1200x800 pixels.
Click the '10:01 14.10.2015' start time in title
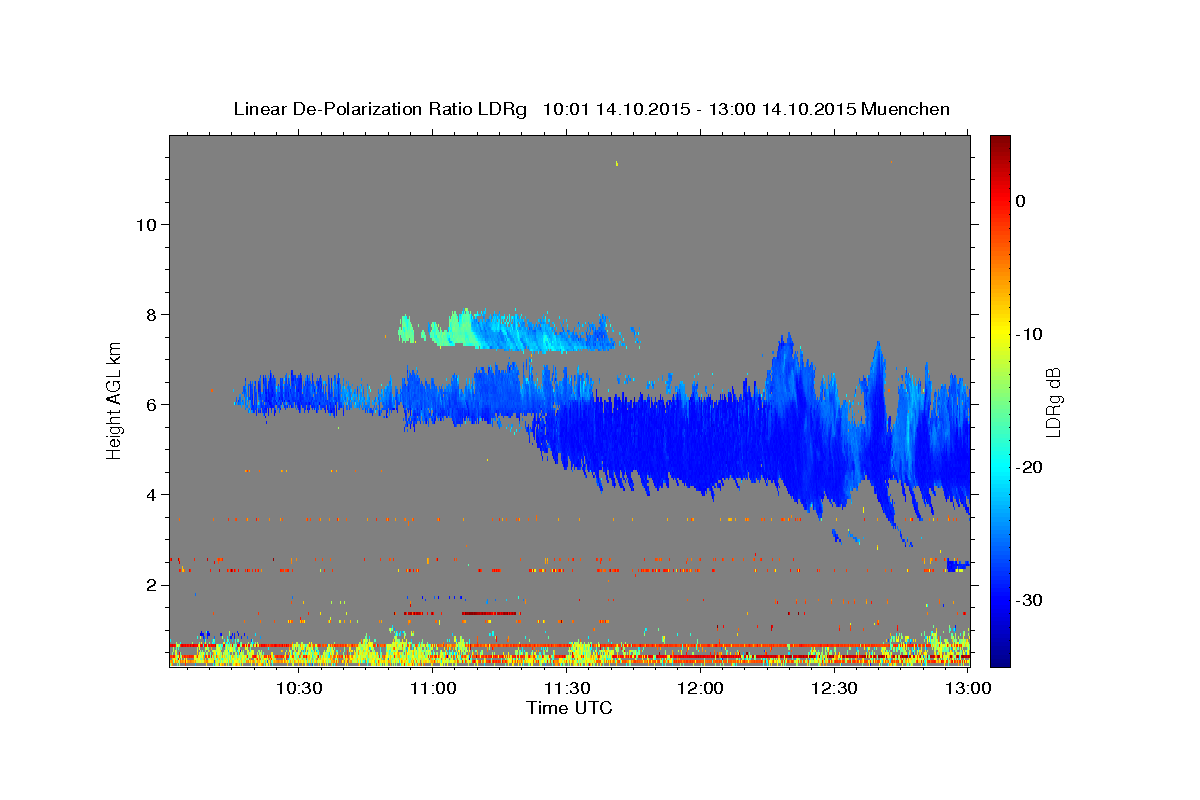(x=615, y=109)
